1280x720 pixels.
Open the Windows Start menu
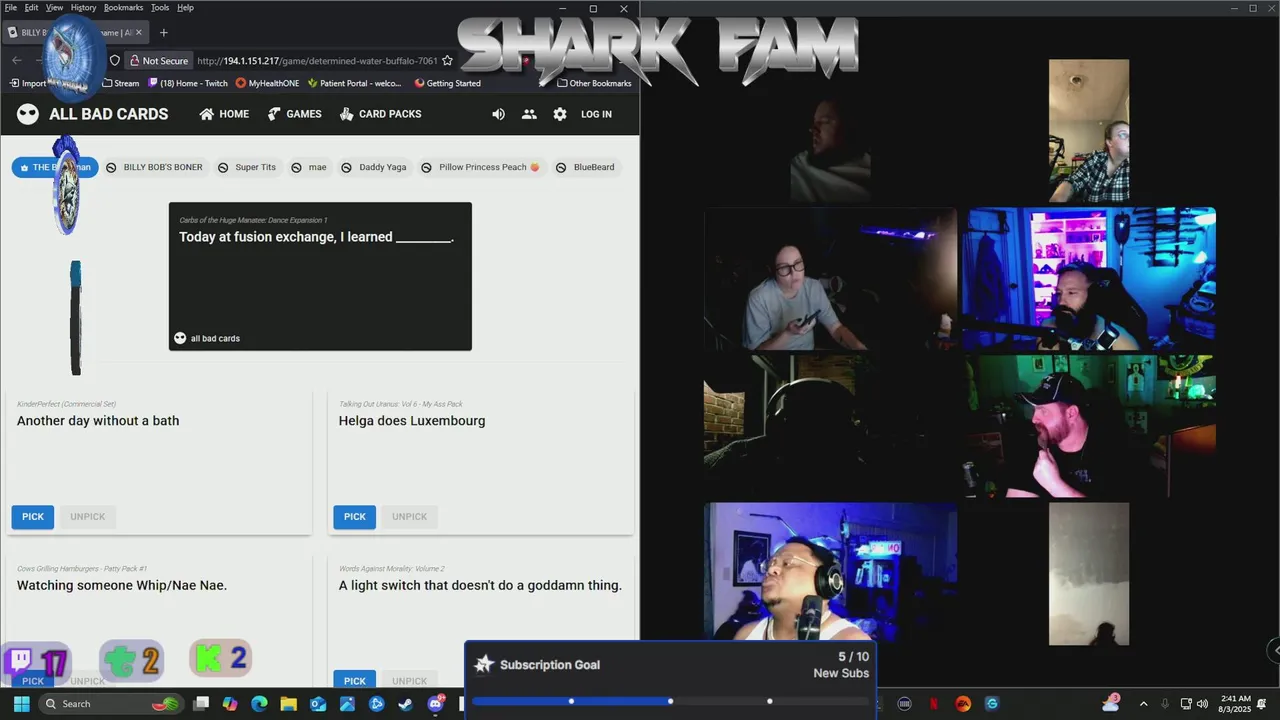coord(21,704)
